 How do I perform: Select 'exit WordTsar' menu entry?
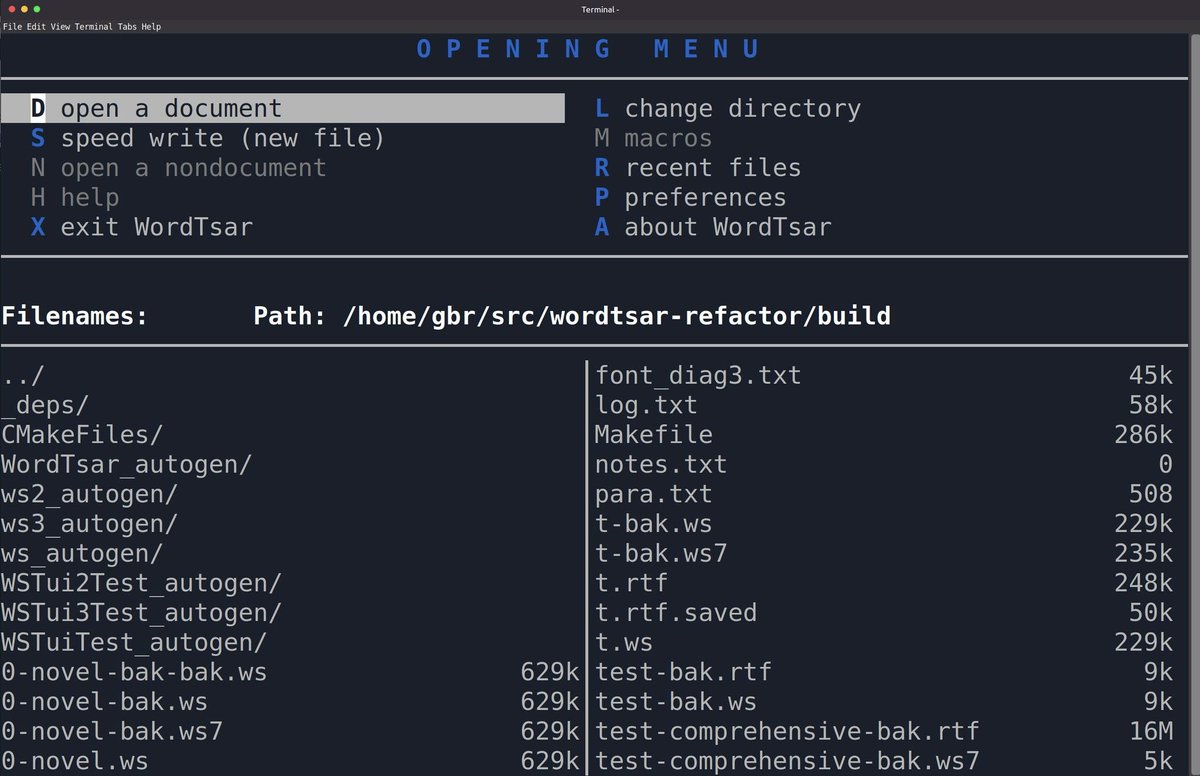click(x=142, y=227)
